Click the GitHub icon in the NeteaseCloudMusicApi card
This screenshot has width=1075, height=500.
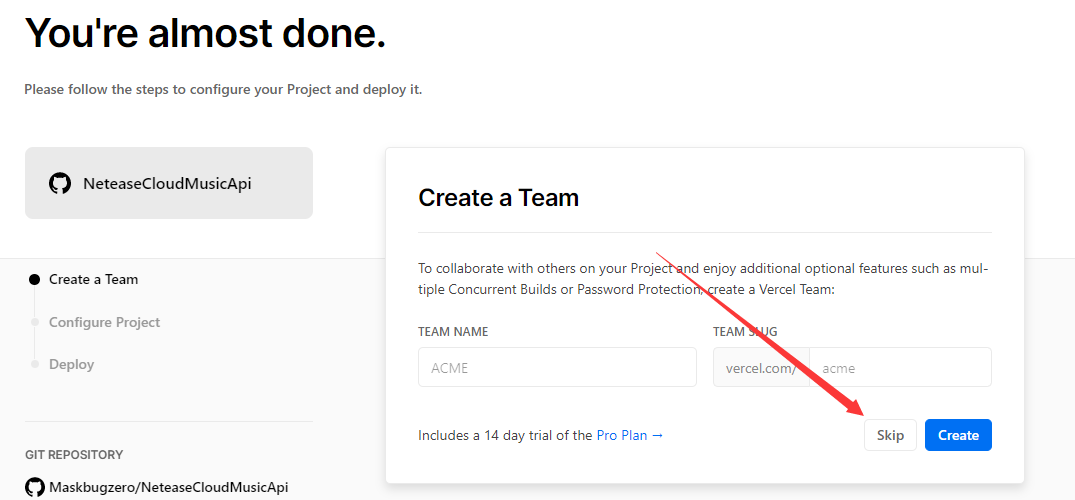click(x=60, y=184)
